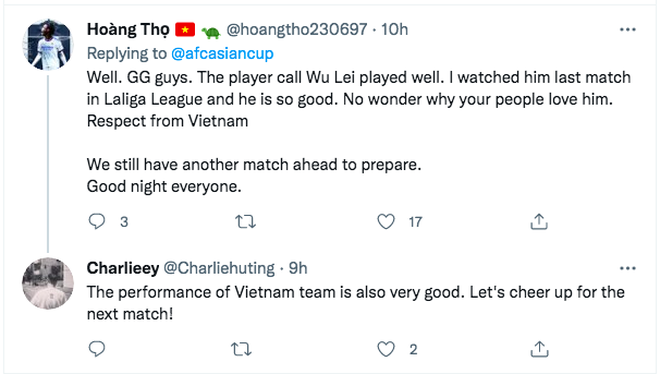660x374 pixels.
Task: Open Charlieey's reply text about Vietnam team
Action: [x=356, y=303]
